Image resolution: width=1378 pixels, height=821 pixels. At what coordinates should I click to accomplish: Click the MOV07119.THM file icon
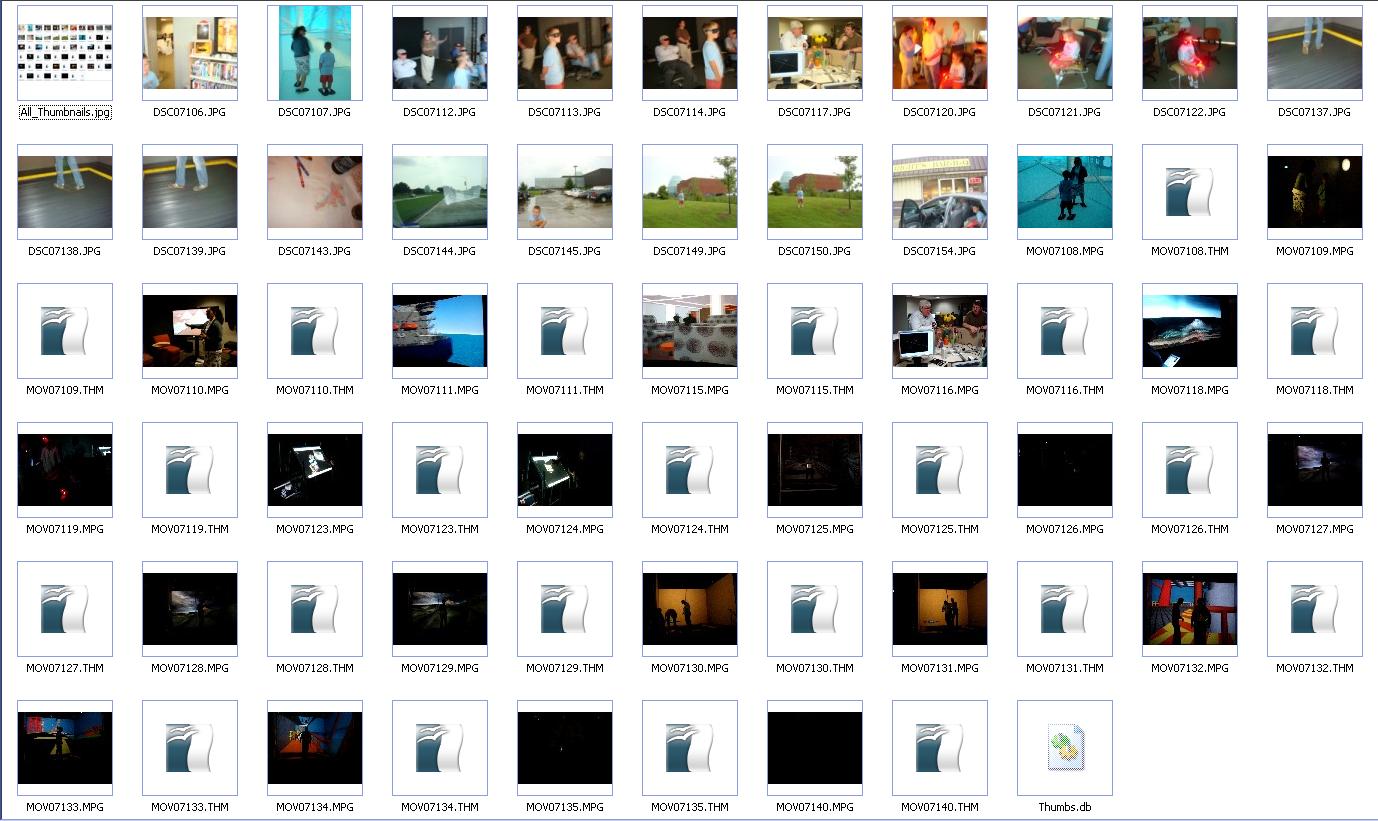(x=190, y=470)
